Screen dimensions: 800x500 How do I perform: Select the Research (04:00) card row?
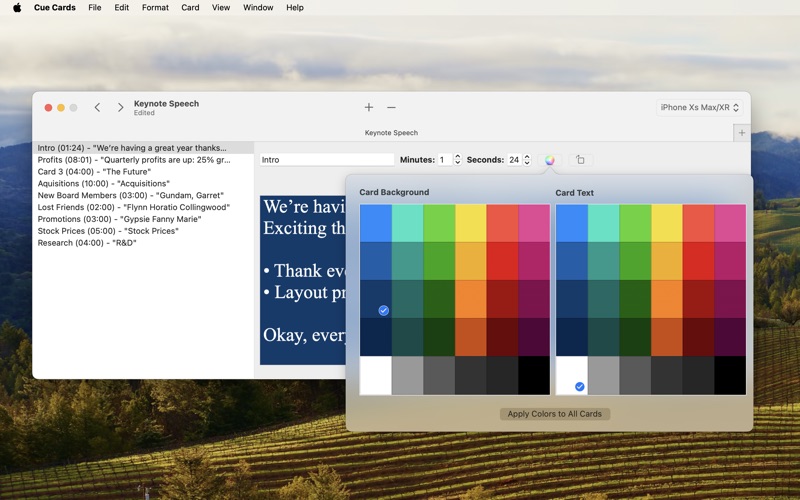(143, 243)
